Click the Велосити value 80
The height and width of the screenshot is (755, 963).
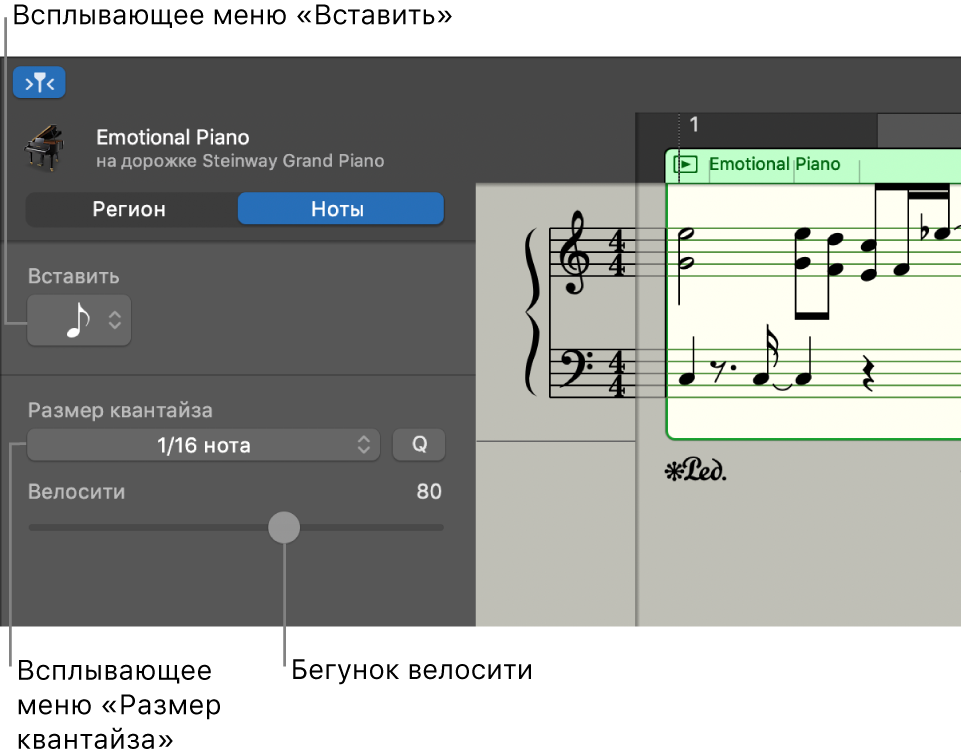[429, 491]
